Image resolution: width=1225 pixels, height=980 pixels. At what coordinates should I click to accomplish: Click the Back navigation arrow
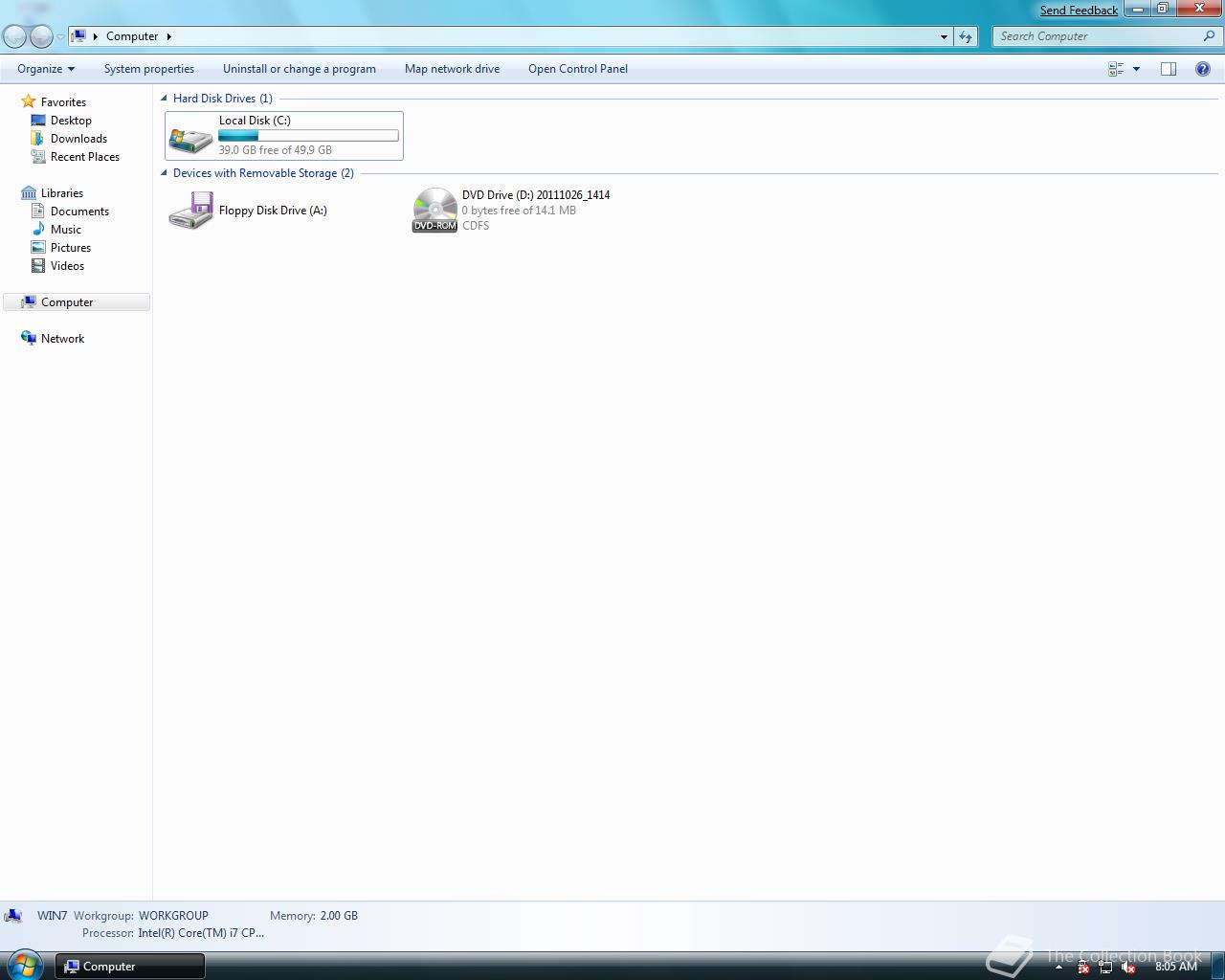click(x=15, y=36)
